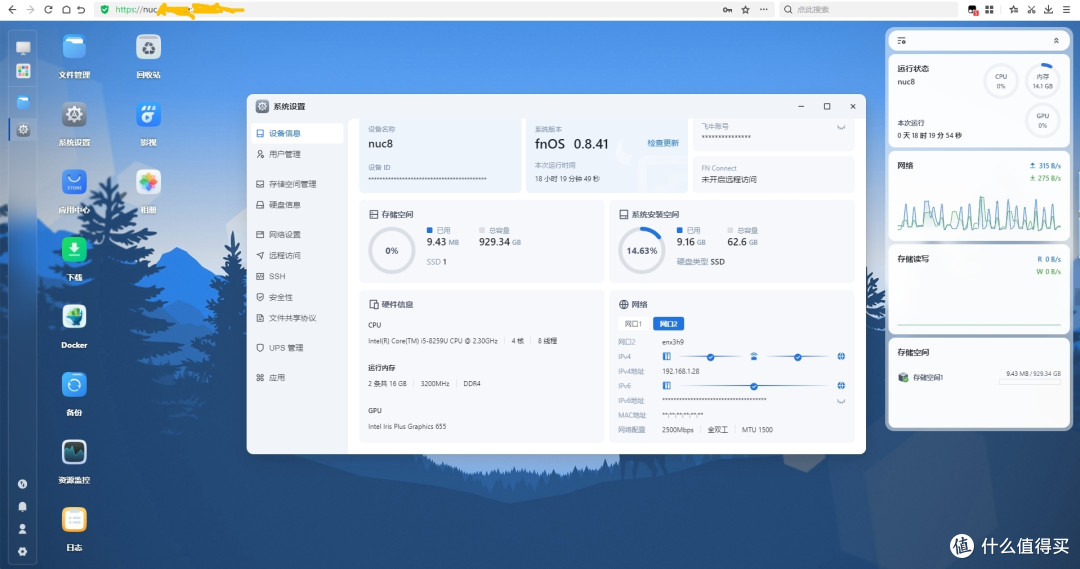This screenshot has height=569, width=1080.
Task: Click the 内存 14.1 GB gauge in widget
Action: pyautogui.click(x=1043, y=81)
